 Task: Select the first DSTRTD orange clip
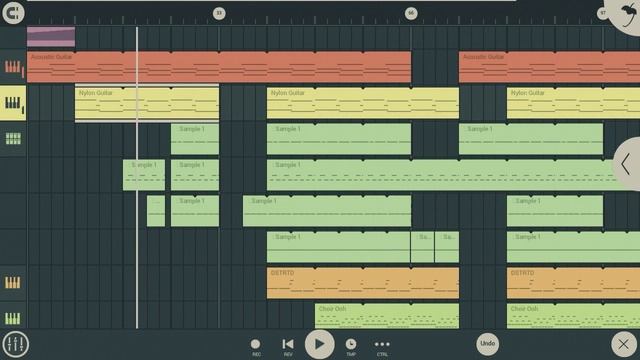(363, 283)
